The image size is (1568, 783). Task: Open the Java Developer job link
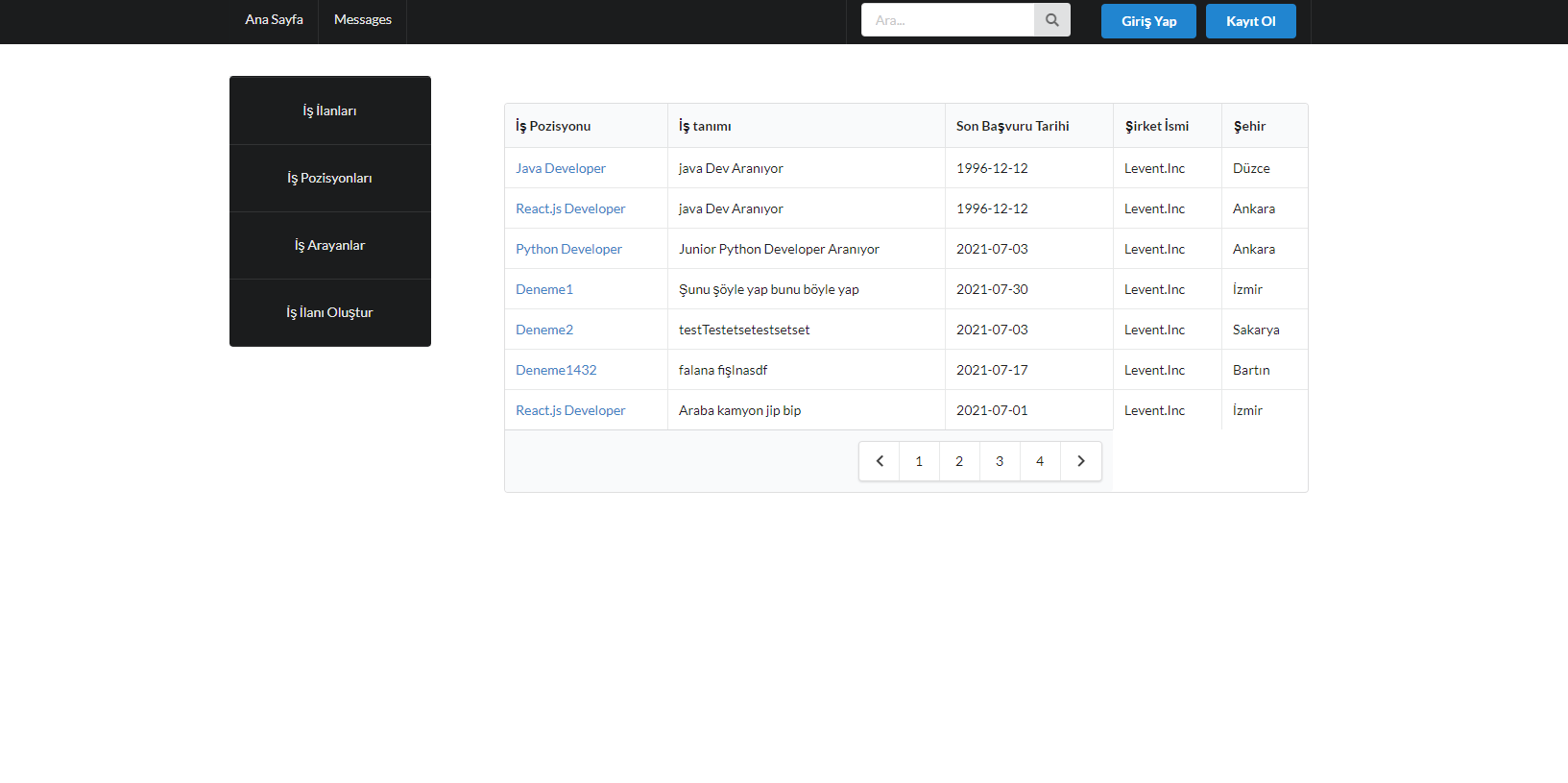pyautogui.click(x=561, y=168)
